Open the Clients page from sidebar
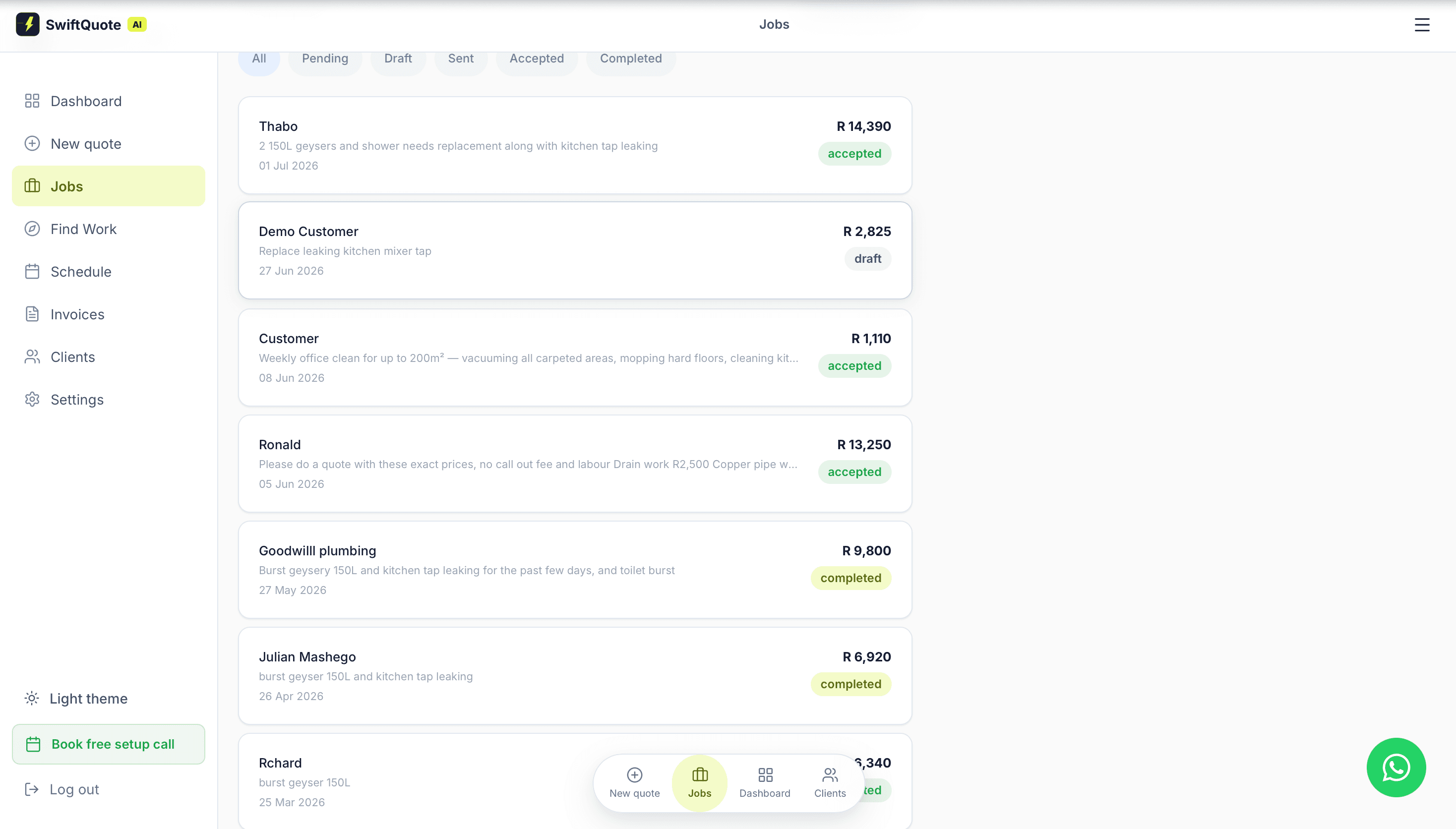The height and width of the screenshot is (829, 1456). coord(108,357)
